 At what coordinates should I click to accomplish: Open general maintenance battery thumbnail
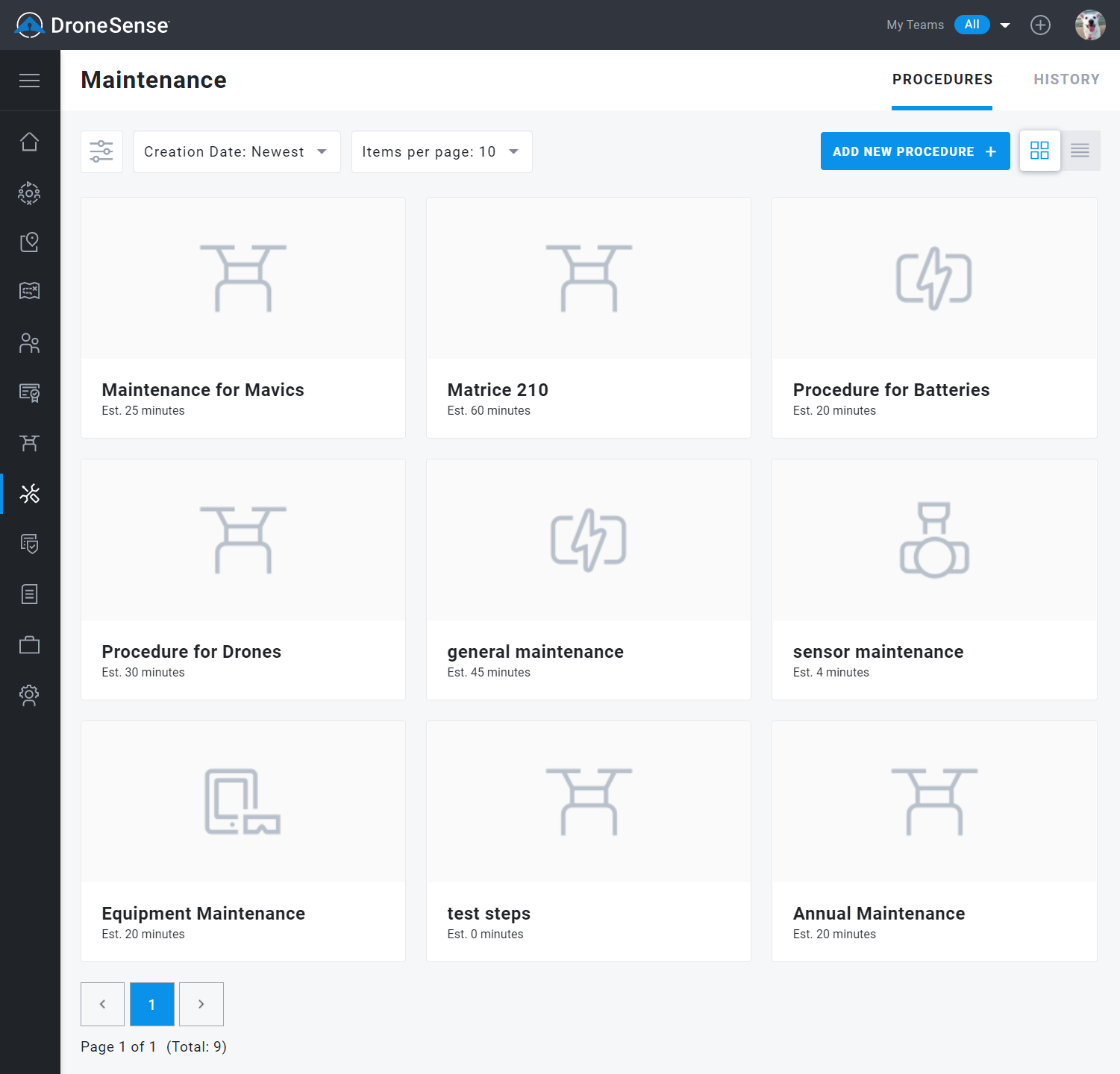pyautogui.click(x=589, y=540)
